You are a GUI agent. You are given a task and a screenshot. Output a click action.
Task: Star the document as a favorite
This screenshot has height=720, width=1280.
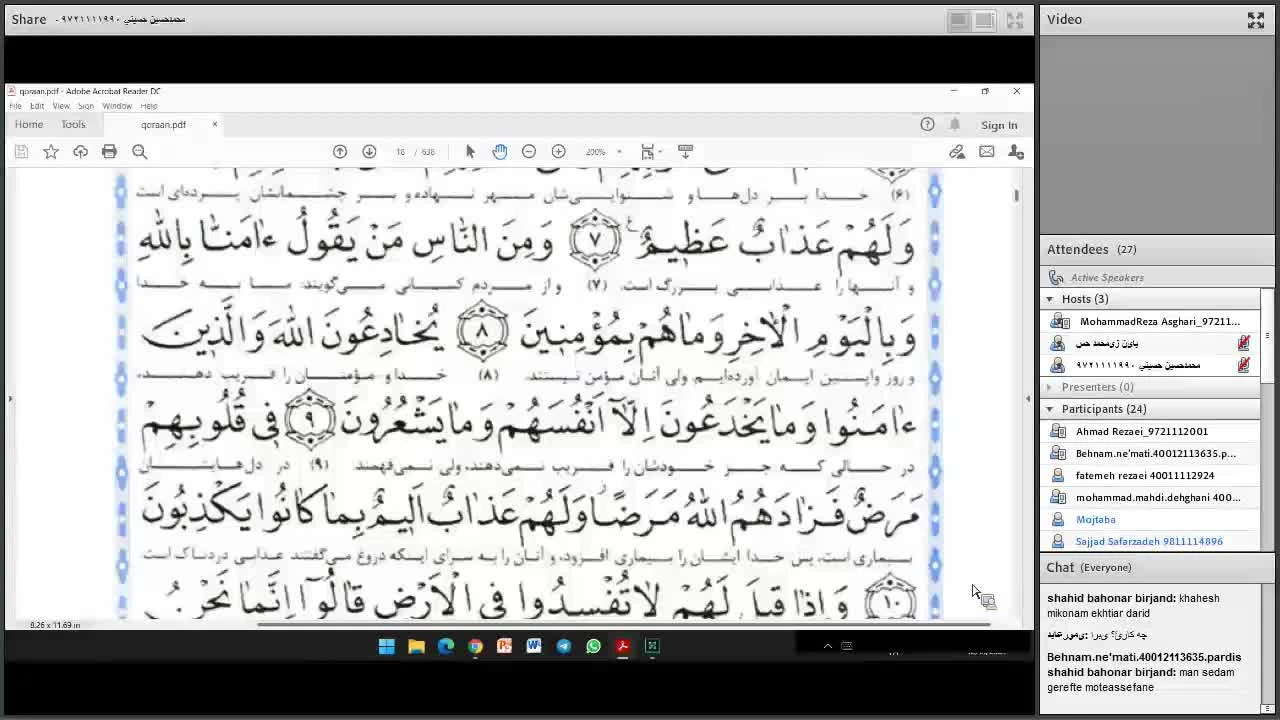point(51,151)
